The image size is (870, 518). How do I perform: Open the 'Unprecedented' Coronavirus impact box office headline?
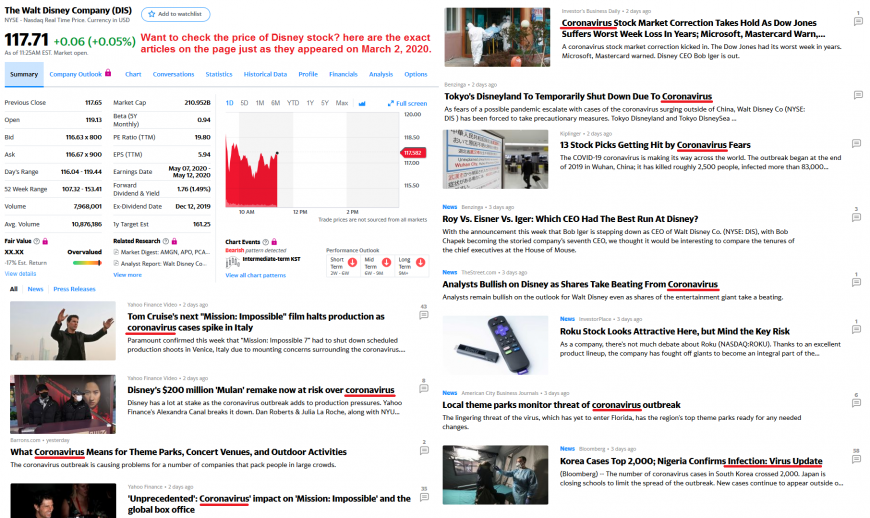pyautogui.click(x=269, y=504)
